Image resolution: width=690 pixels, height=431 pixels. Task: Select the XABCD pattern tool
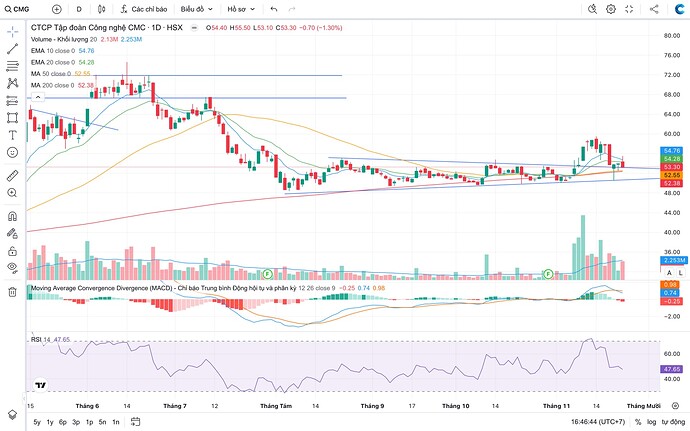point(12,83)
